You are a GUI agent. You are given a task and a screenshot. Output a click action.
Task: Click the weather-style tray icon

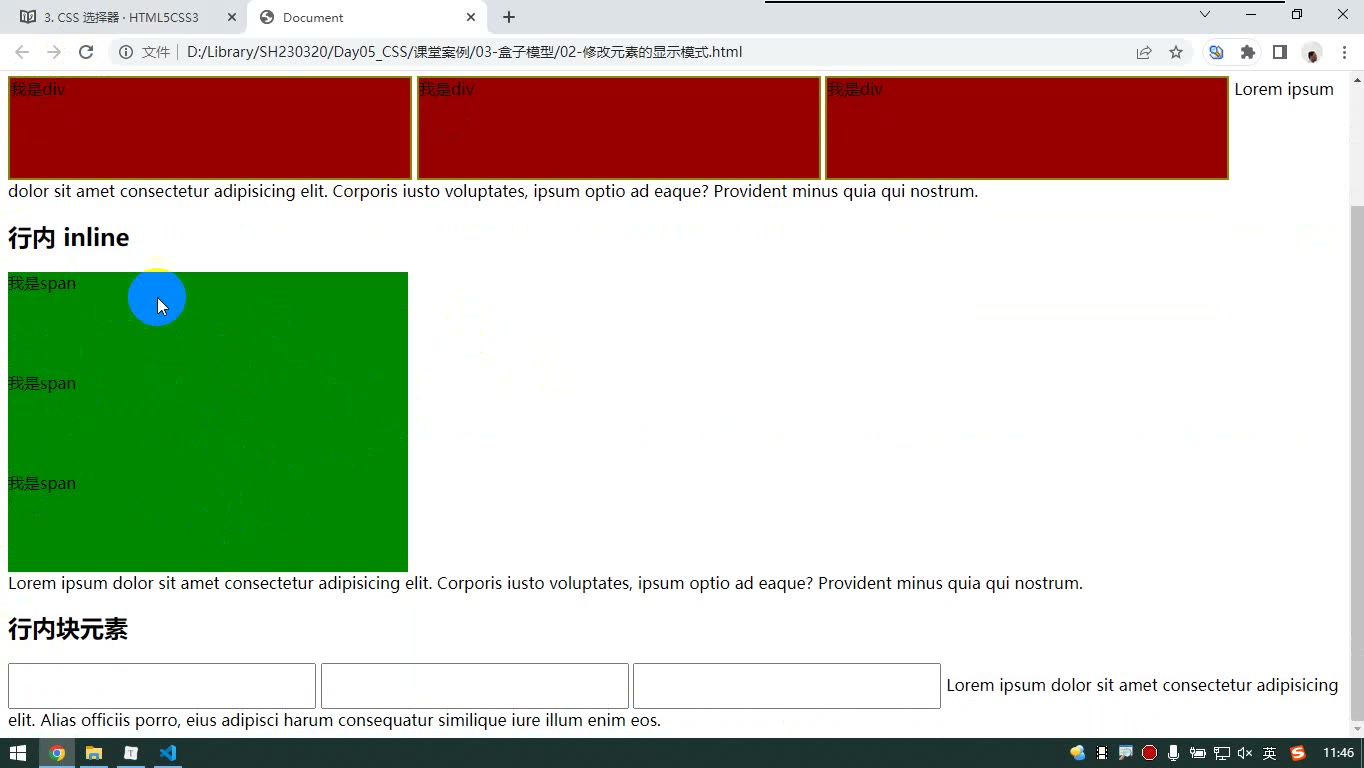click(x=1078, y=753)
